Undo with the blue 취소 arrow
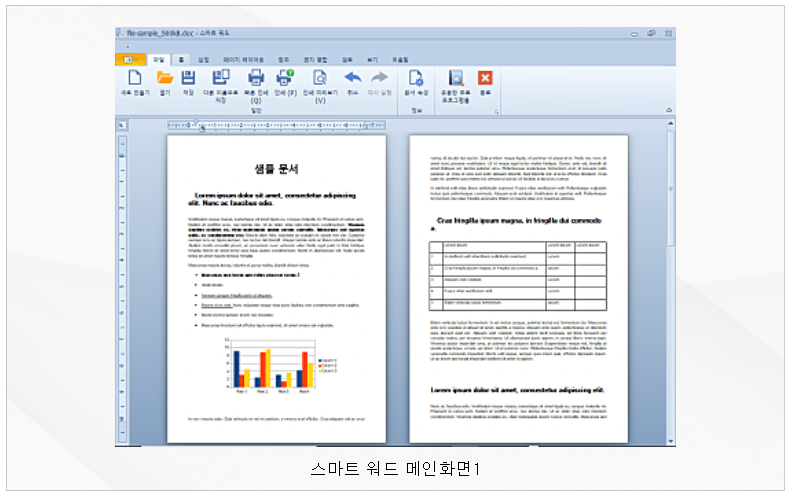This screenshot has width=790, height=495. coord(353,78)
